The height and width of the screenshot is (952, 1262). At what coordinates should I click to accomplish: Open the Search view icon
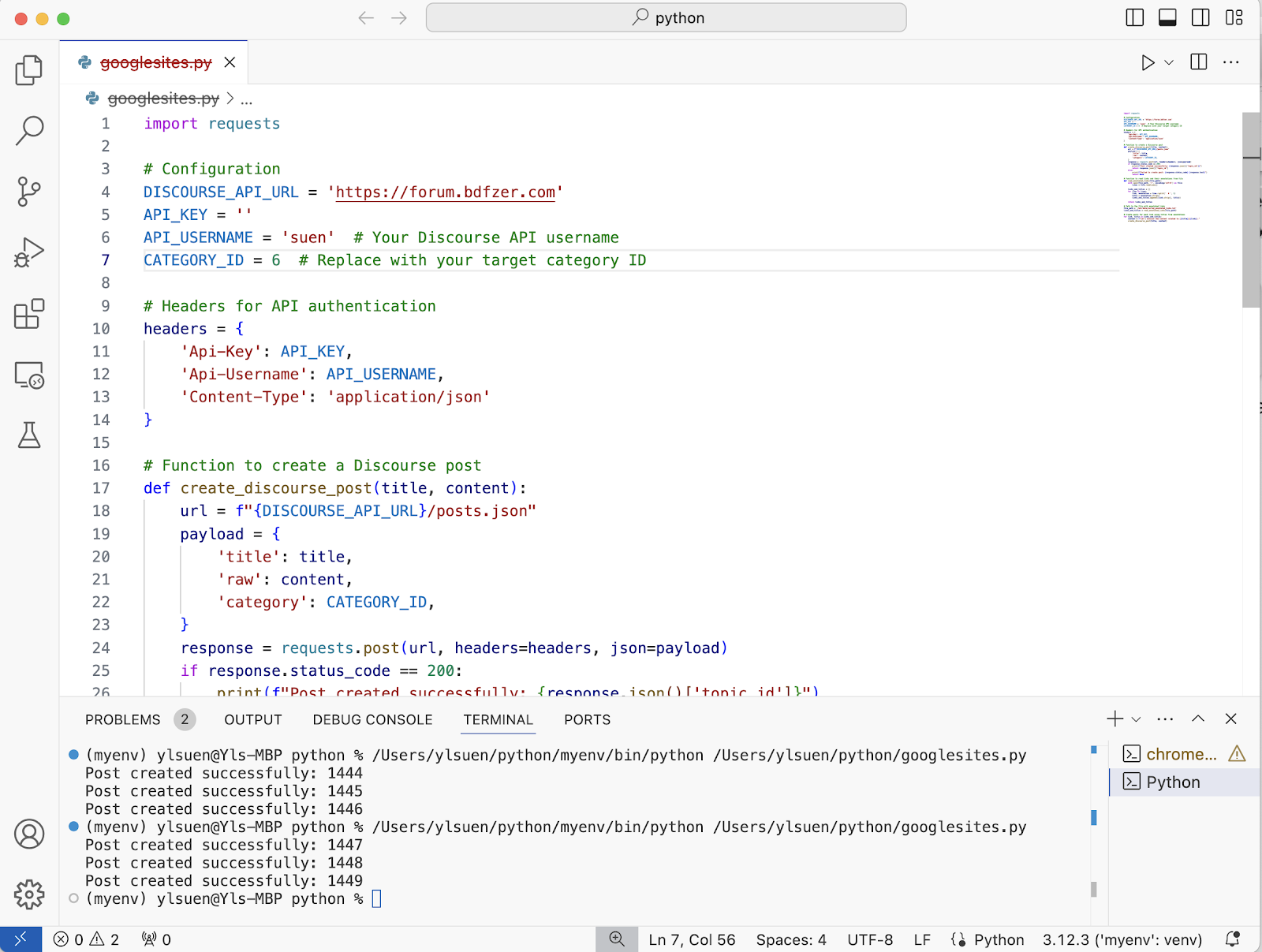click(29, 131)
